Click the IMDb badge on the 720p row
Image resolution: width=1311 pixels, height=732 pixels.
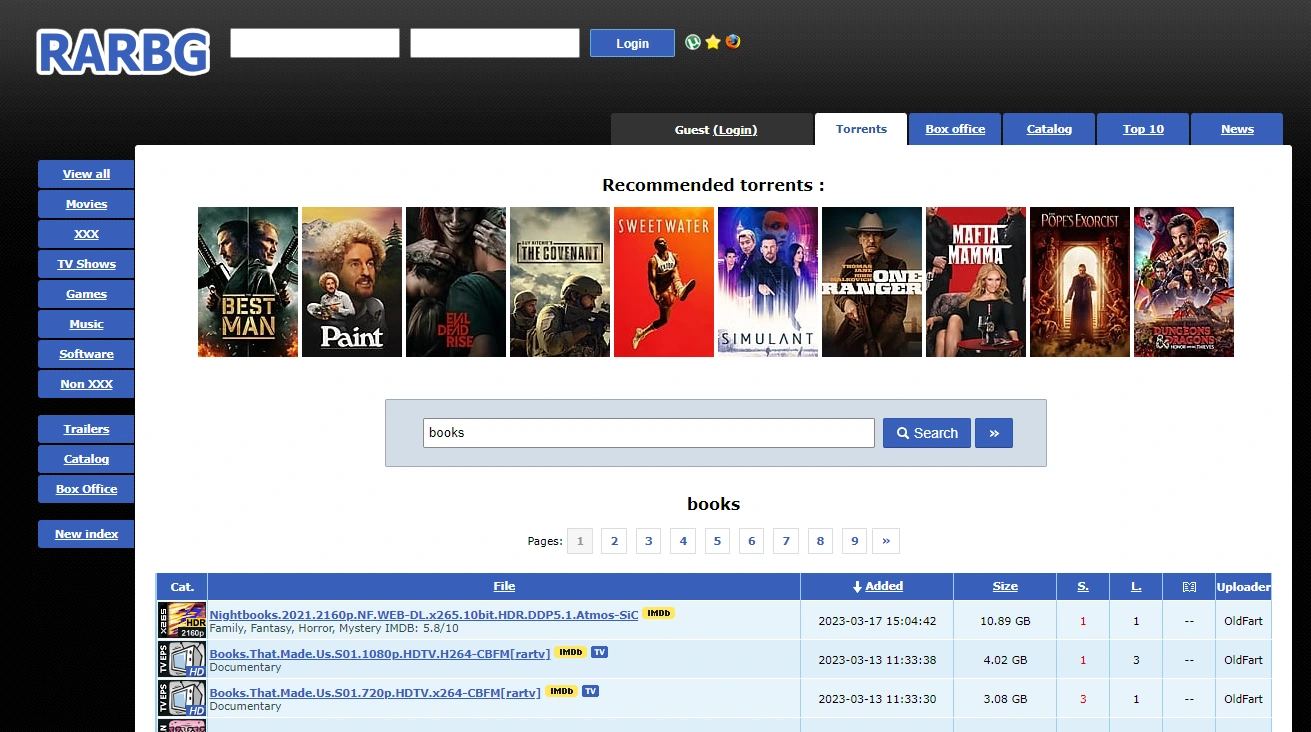click(561, 691)
